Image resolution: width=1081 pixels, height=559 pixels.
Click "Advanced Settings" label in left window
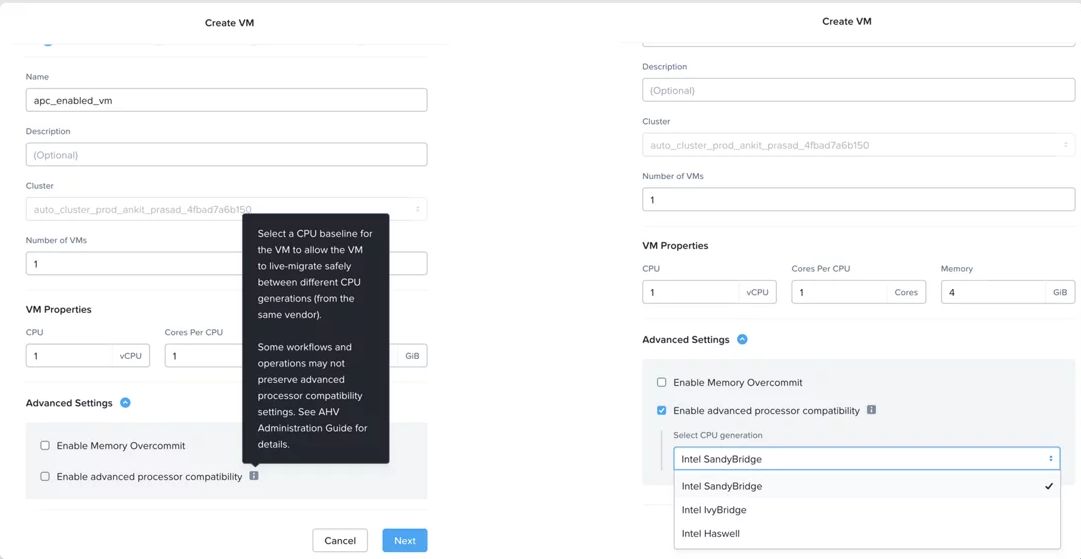click(69, 403)
